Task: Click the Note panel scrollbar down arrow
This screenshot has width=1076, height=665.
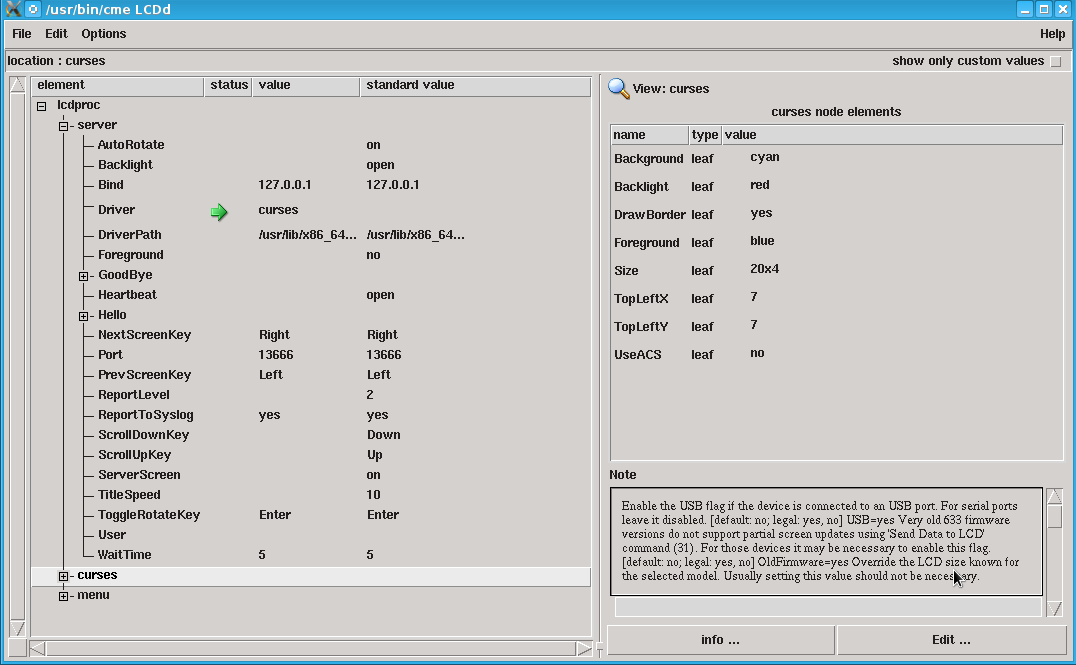Action: click(x=1053, y=607)
